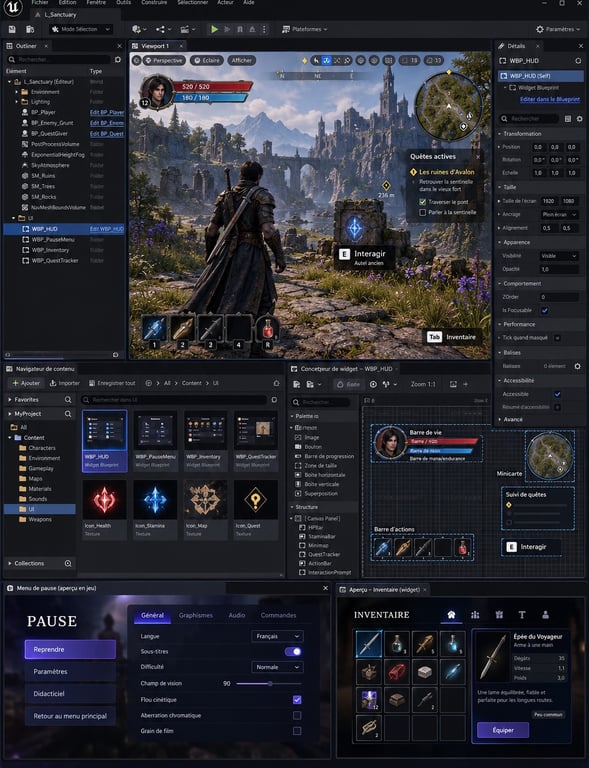Enable the Grain de film checkbox
The image size is (589, 768).
297,731
